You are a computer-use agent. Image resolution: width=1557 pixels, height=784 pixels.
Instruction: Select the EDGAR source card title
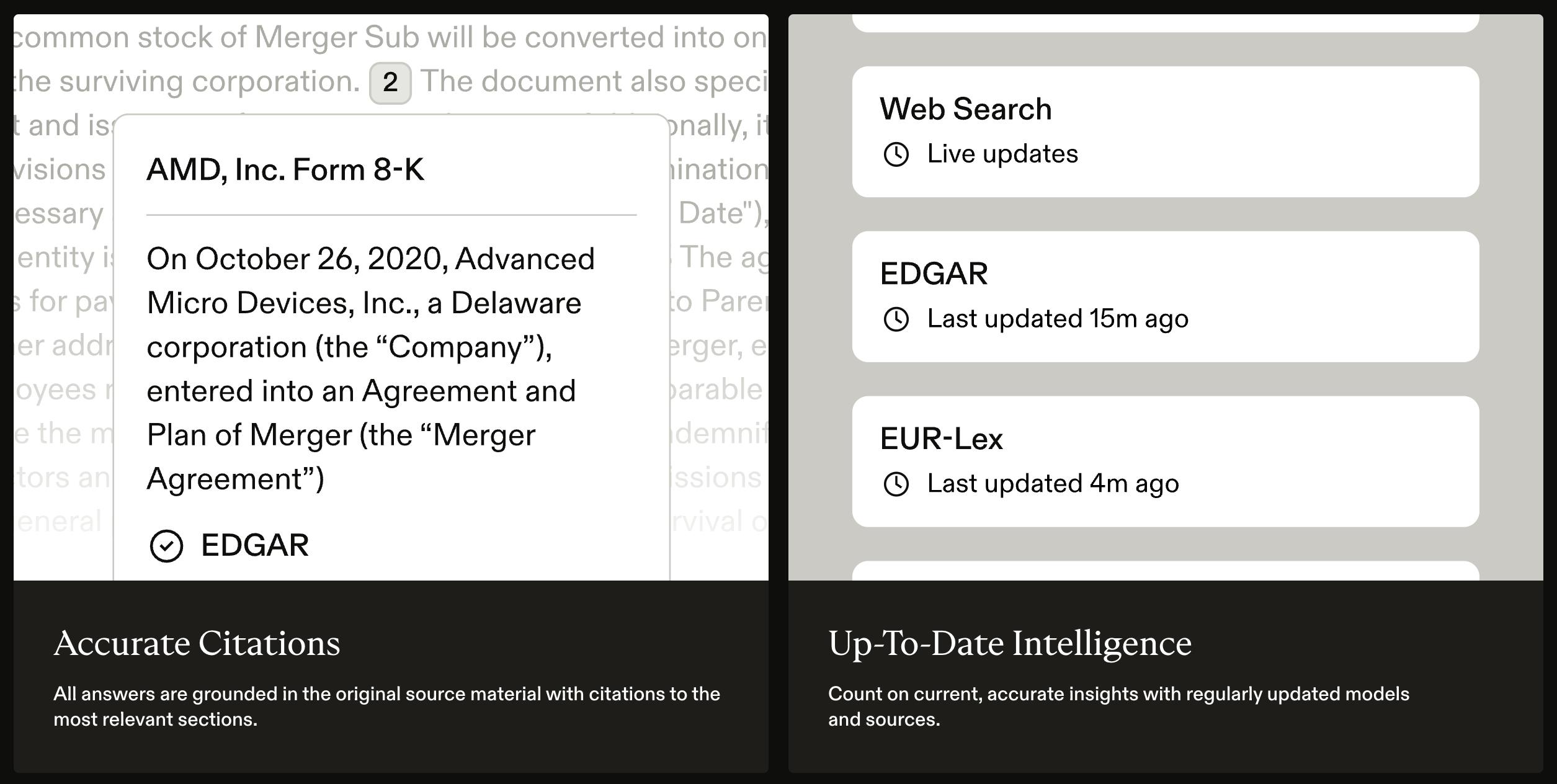(x=934, y=274)
